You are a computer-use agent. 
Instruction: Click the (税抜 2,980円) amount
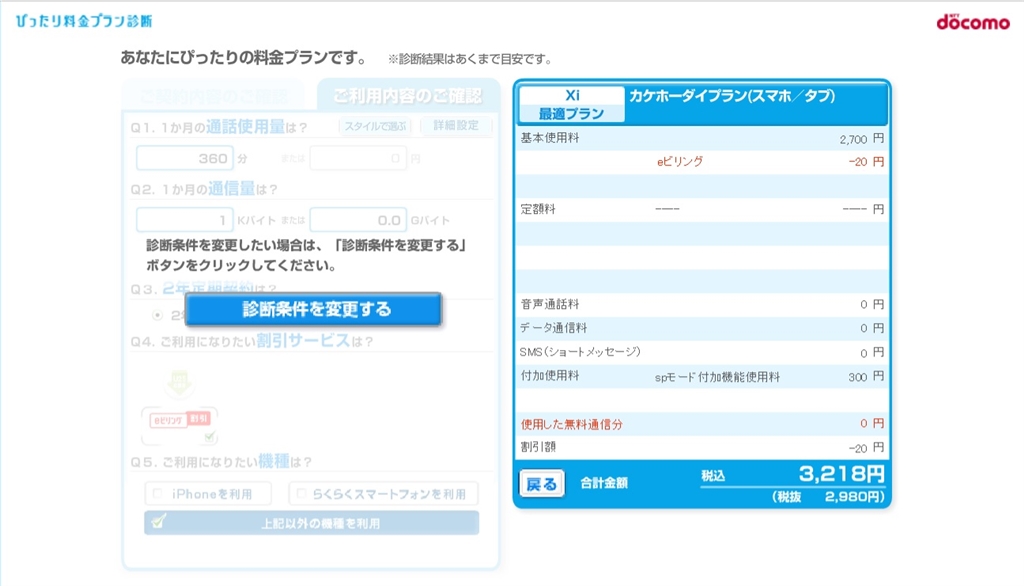(x=828, y=496)
